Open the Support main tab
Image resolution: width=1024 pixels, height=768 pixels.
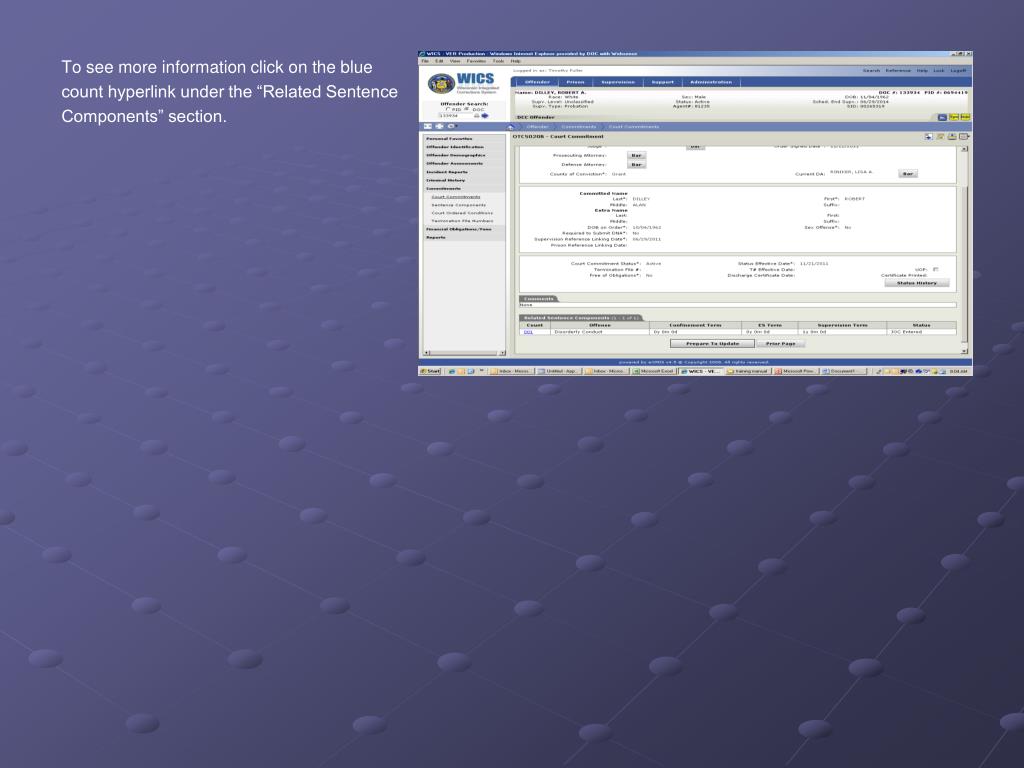pyautogui.click(x=662, y=82)
